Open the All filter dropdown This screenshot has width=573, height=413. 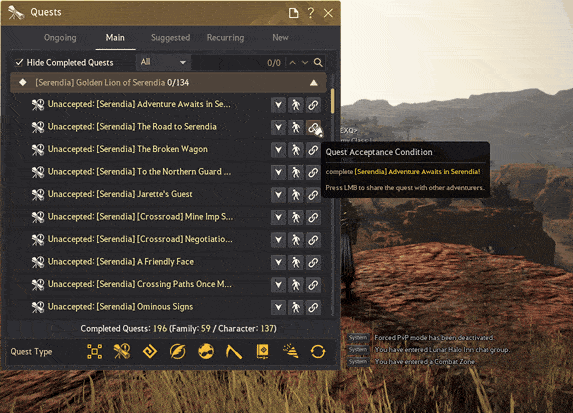tap(163, 62)
